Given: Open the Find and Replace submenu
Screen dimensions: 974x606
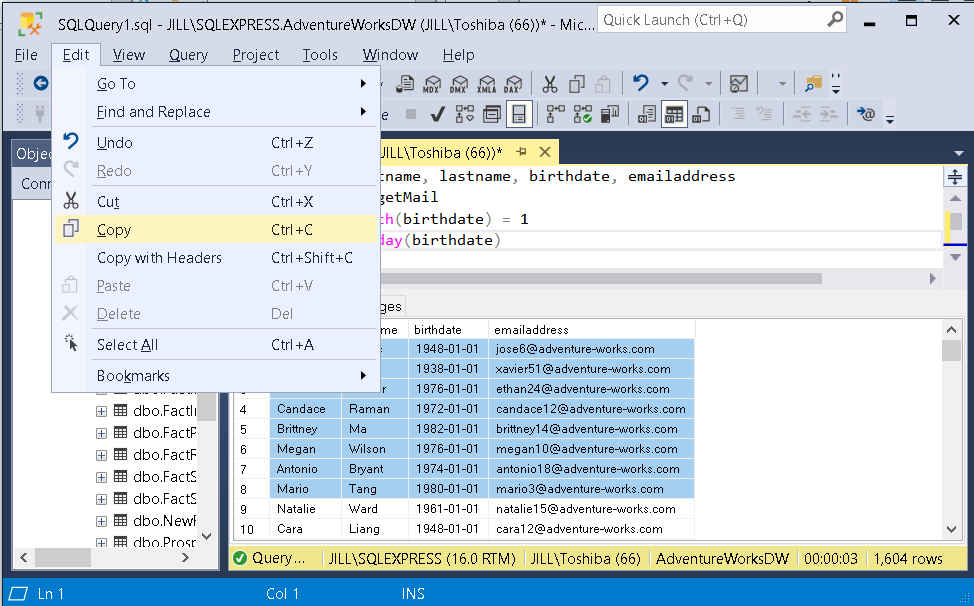Looking at the screenshot, I should (x=216, y=112).
